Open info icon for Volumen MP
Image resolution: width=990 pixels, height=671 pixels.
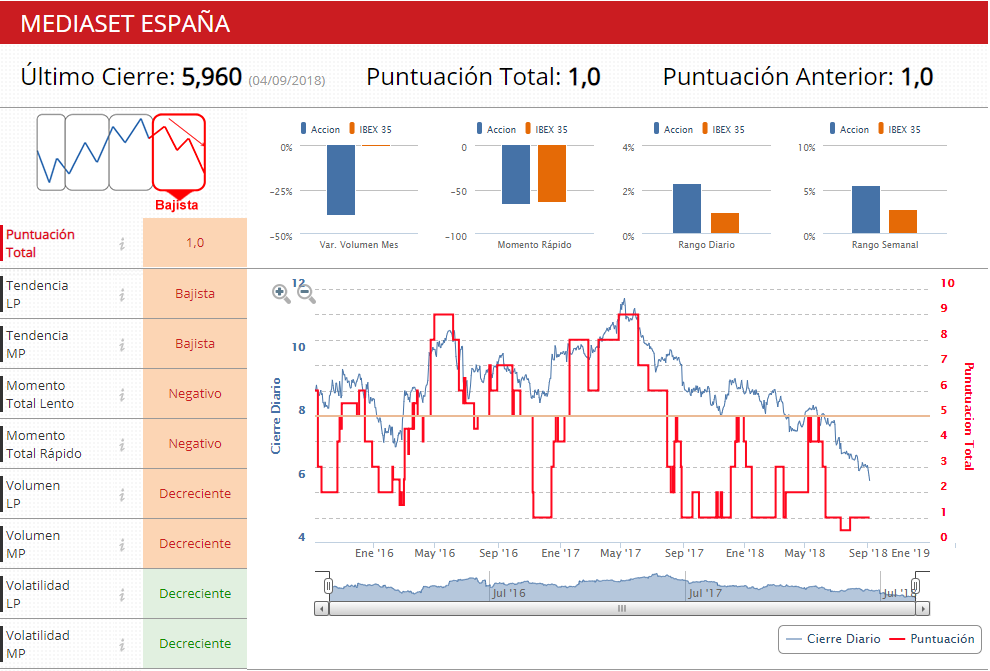122,544
